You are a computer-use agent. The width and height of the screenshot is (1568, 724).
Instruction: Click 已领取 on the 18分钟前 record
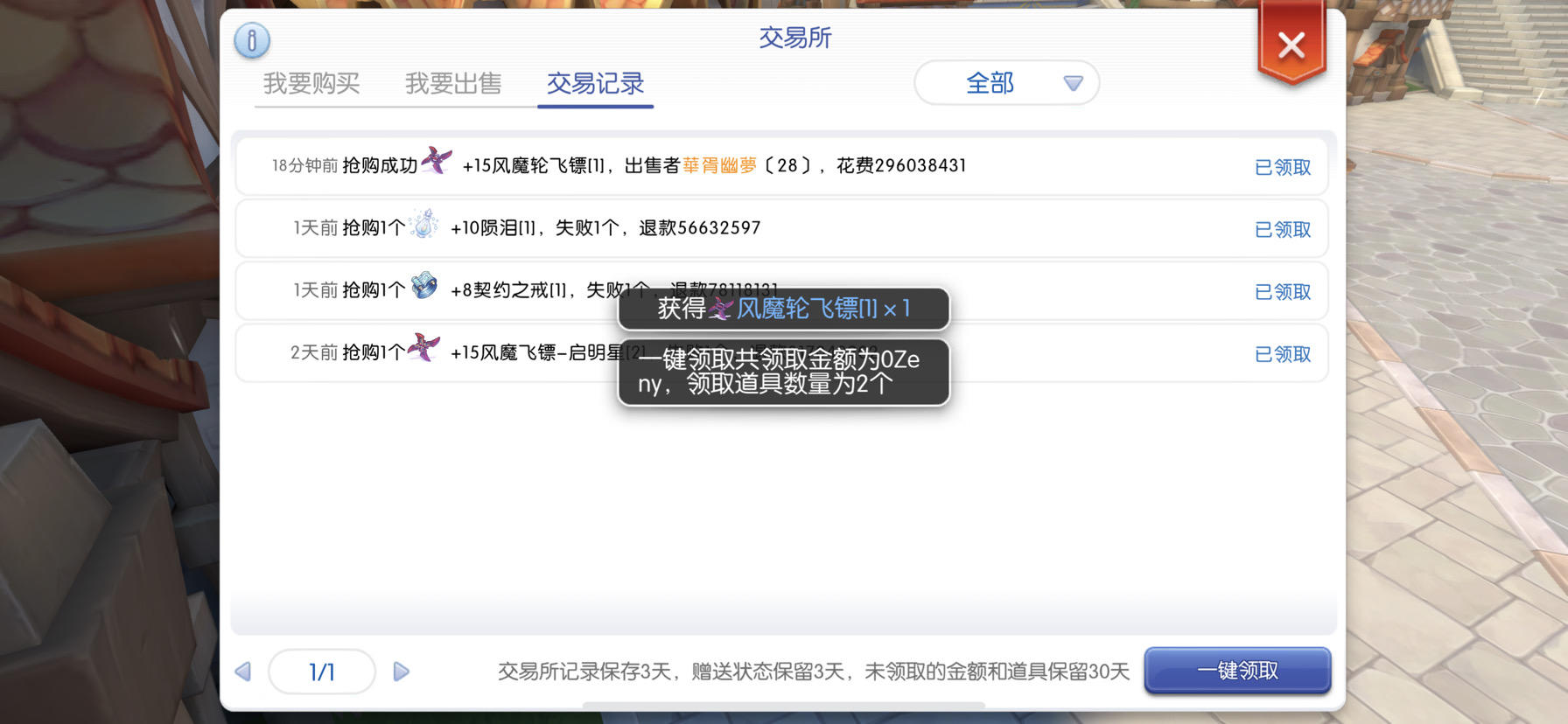tap(1283, 167)
